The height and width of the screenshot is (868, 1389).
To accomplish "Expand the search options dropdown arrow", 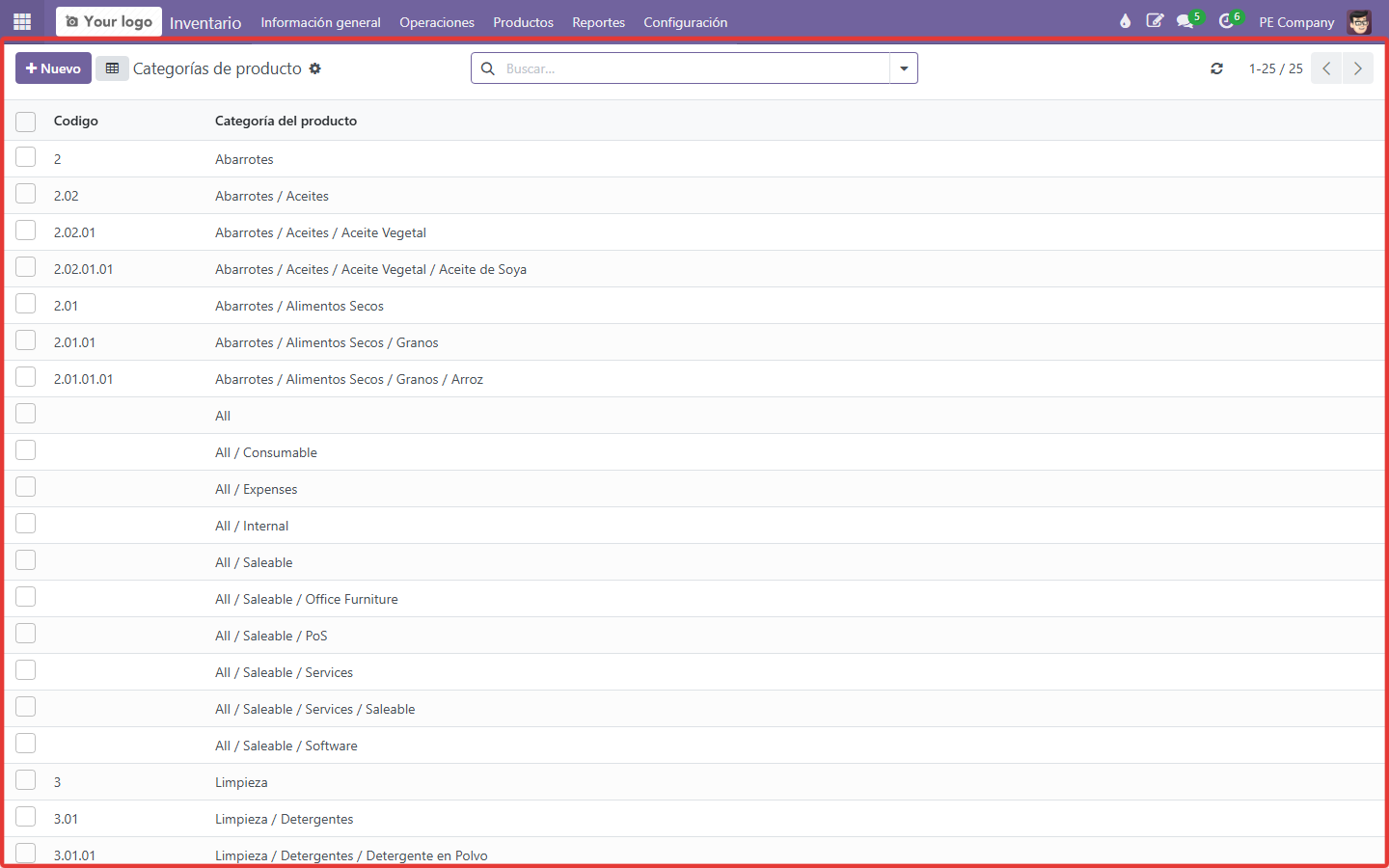I will click(904, 68).
